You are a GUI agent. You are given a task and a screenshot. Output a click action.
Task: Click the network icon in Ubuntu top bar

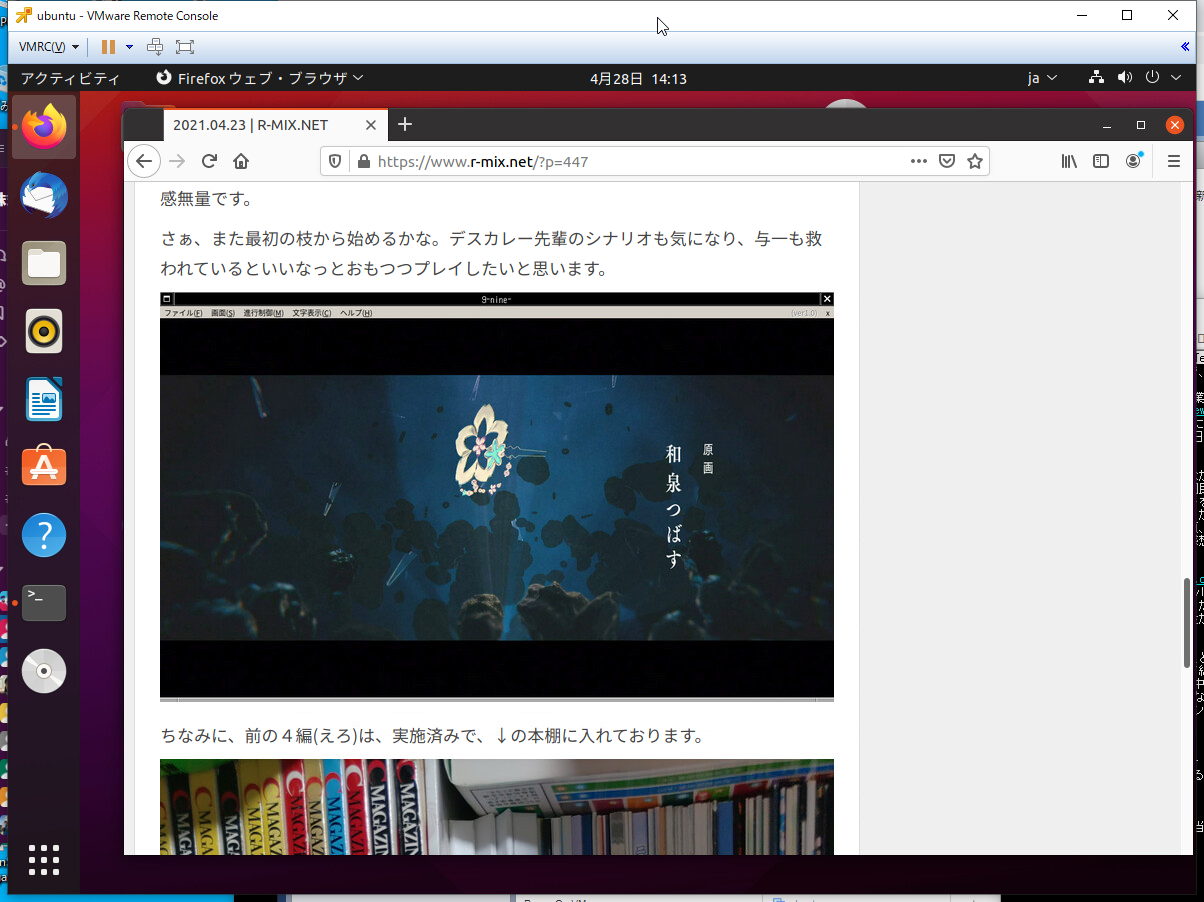(1096, 78)
